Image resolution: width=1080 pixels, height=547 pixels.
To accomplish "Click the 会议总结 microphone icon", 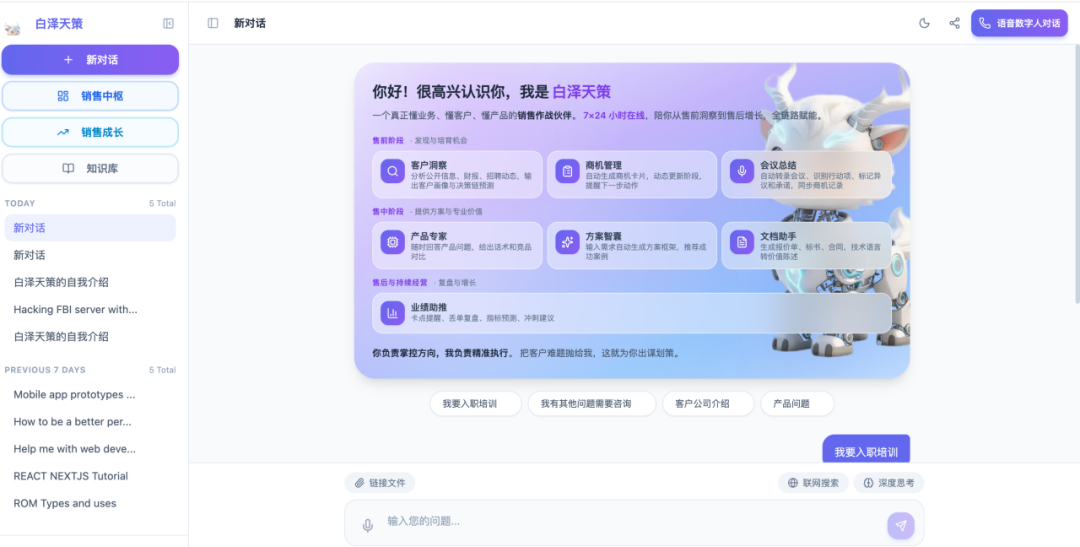I will 742,172.
